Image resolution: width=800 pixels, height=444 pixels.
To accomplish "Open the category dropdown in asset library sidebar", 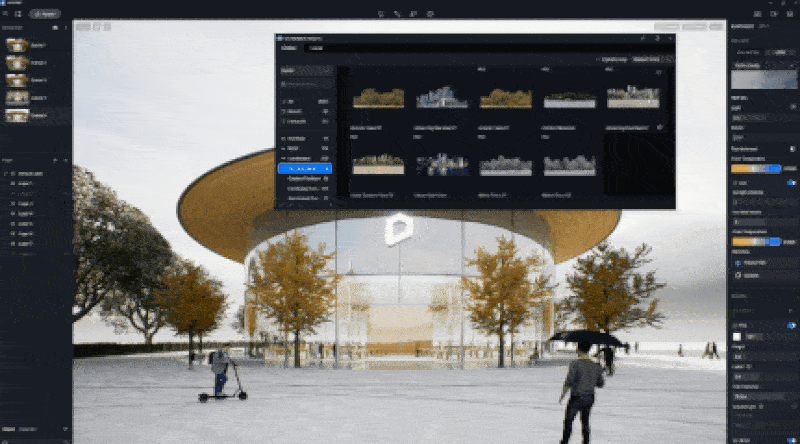I will 307,71.
